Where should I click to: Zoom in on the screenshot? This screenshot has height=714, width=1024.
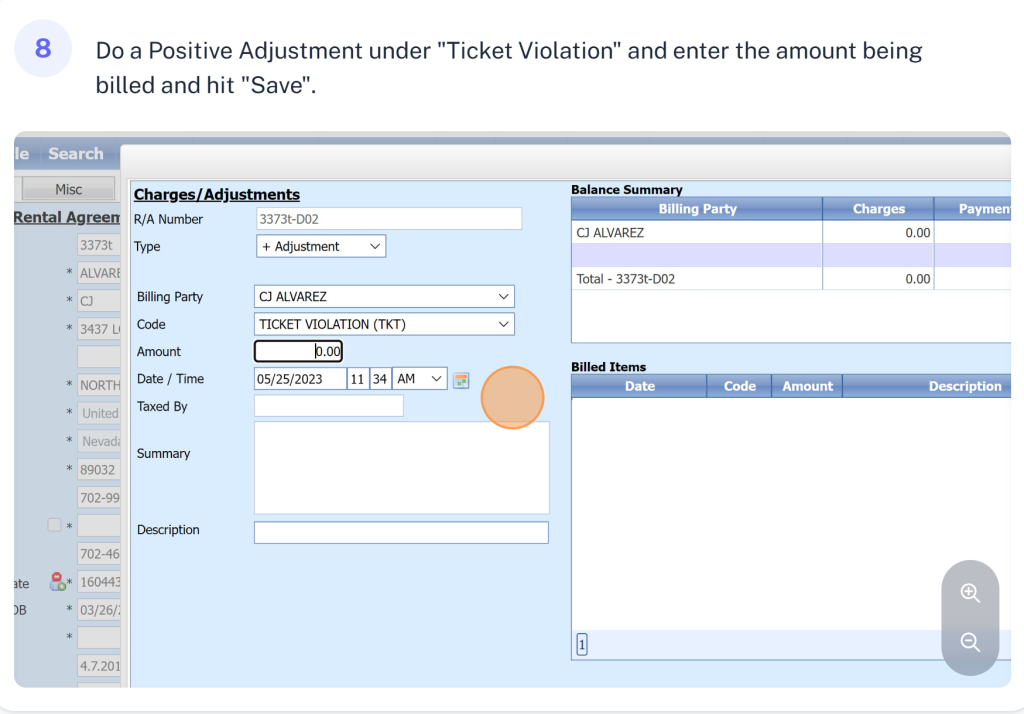(x=969, y=593)
